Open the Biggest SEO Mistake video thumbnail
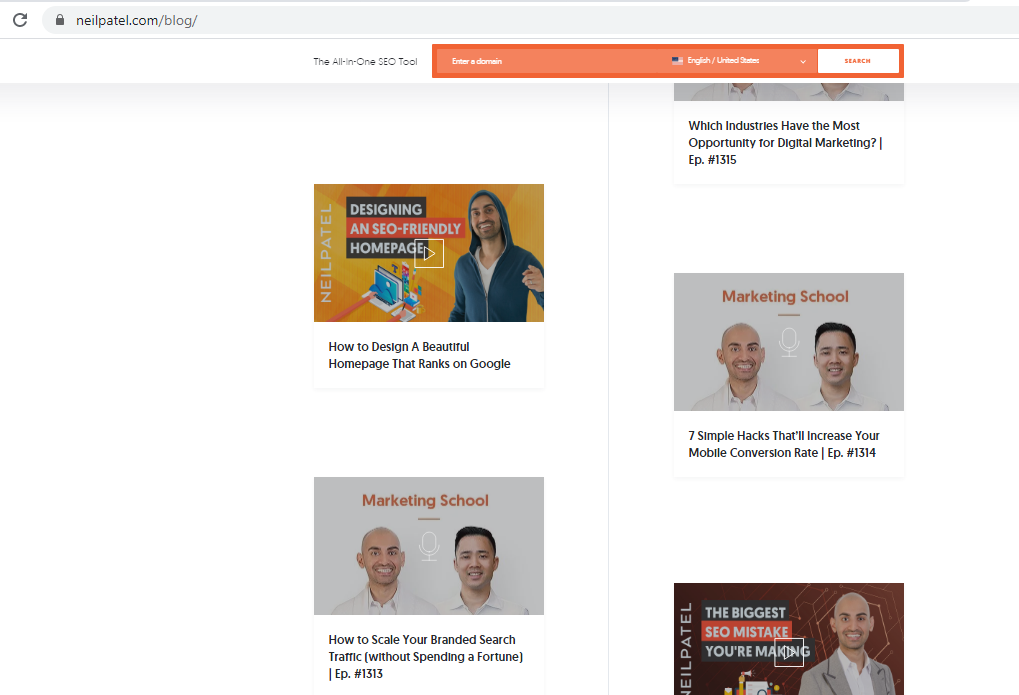 click(x=789, y=639)
